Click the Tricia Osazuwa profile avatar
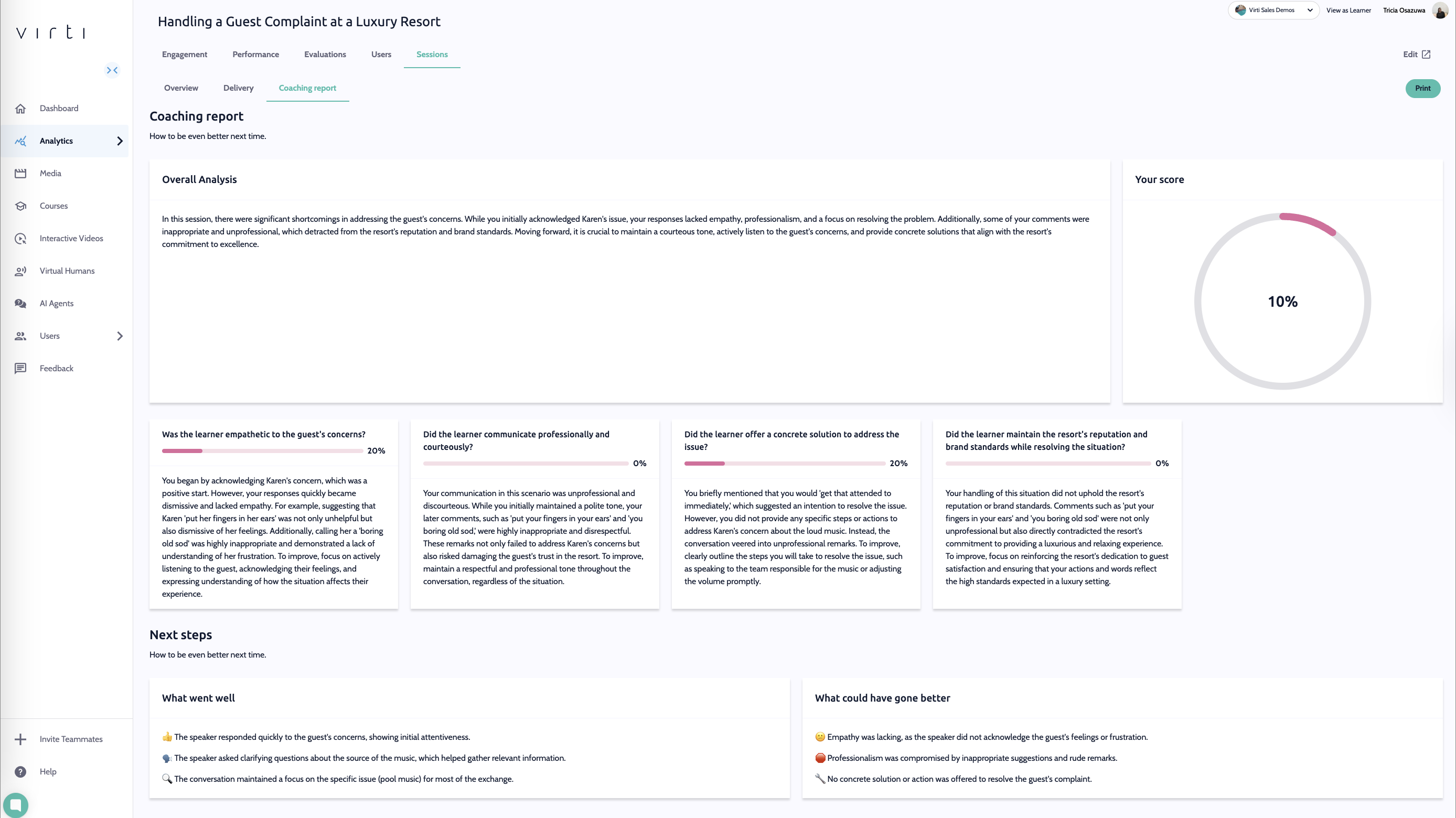This screenshot has height=818, width=1456. (x=1440, y=10)
